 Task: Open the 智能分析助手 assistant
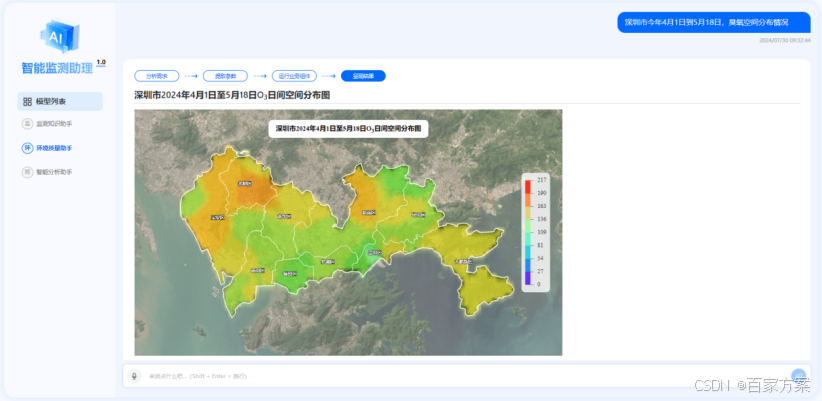click(x=54, y=172)
